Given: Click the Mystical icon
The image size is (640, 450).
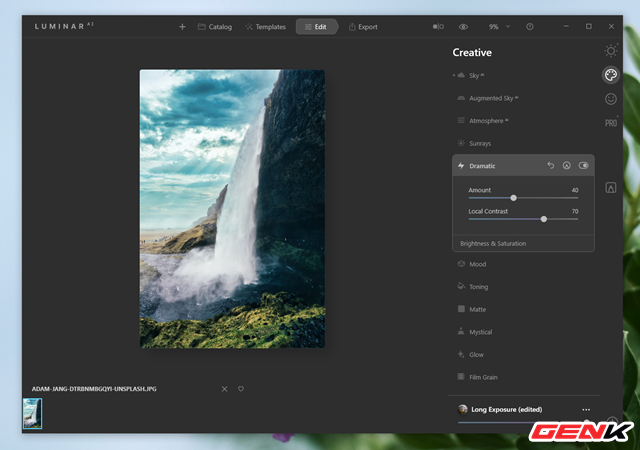Looking at the screenshot, I should tap(461, 331).
